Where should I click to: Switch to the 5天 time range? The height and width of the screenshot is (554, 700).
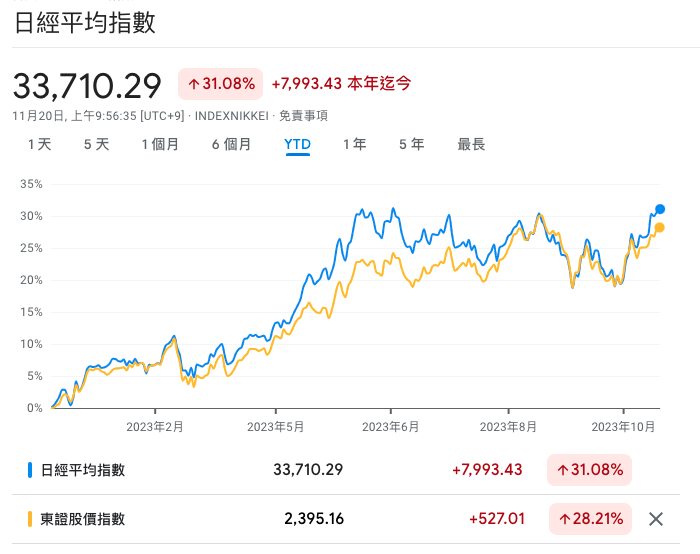96,145
